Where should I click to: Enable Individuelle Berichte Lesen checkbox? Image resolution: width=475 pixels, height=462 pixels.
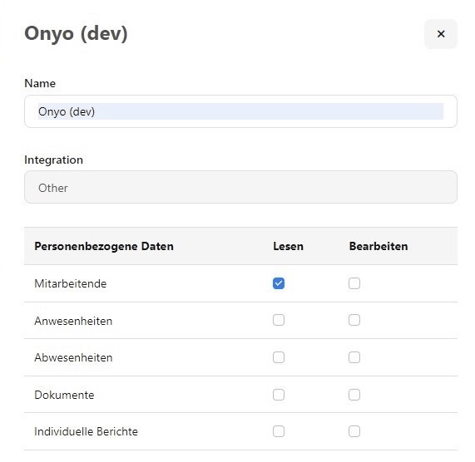279,431
